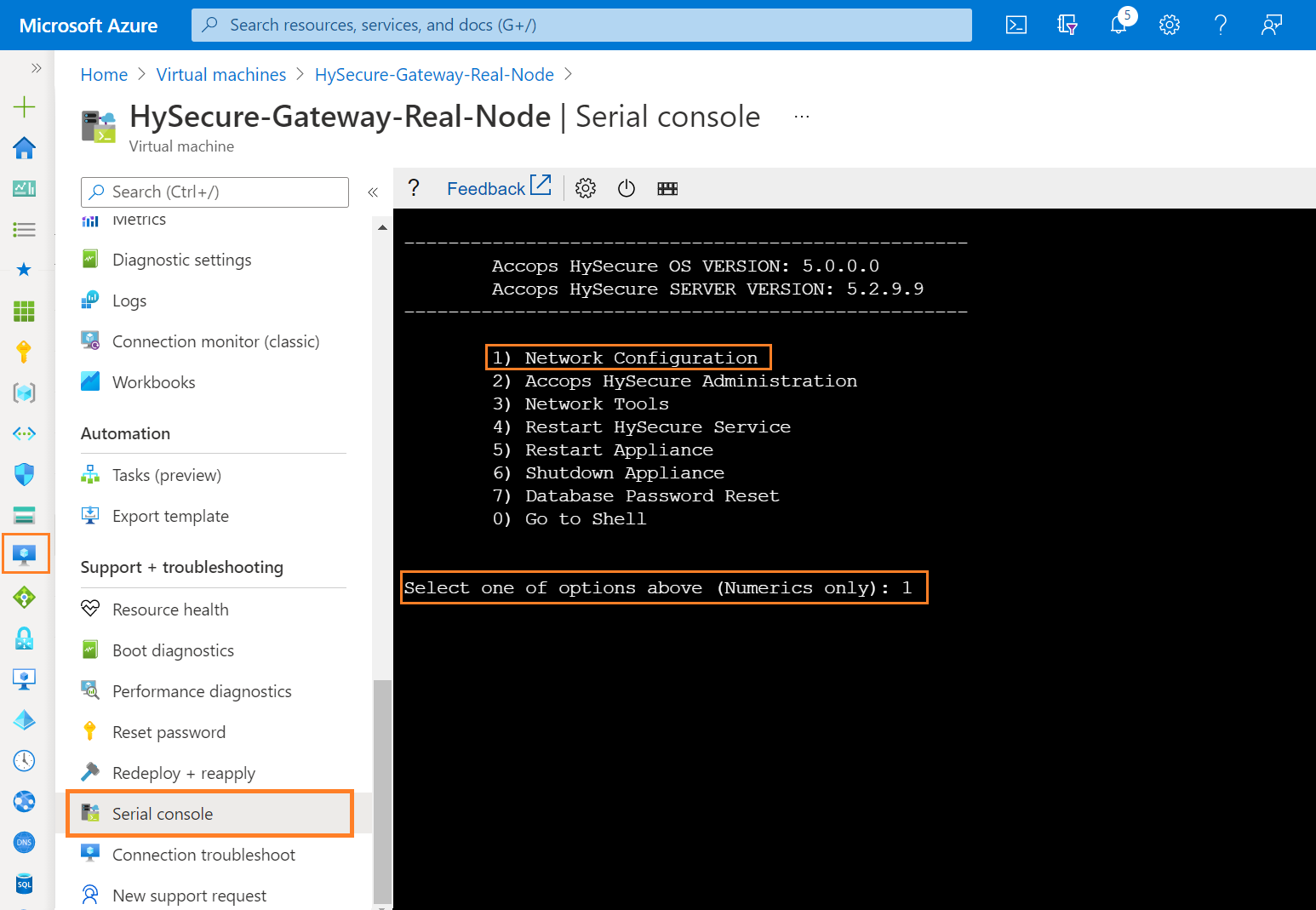This screenshot has width=1316, height=910.
Task: Open Azure Shield security icon in sidebar
Action: coord(24,474)
